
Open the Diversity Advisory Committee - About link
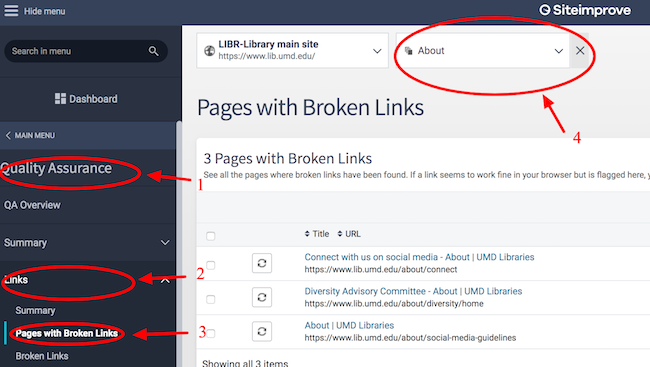[413, 291]
